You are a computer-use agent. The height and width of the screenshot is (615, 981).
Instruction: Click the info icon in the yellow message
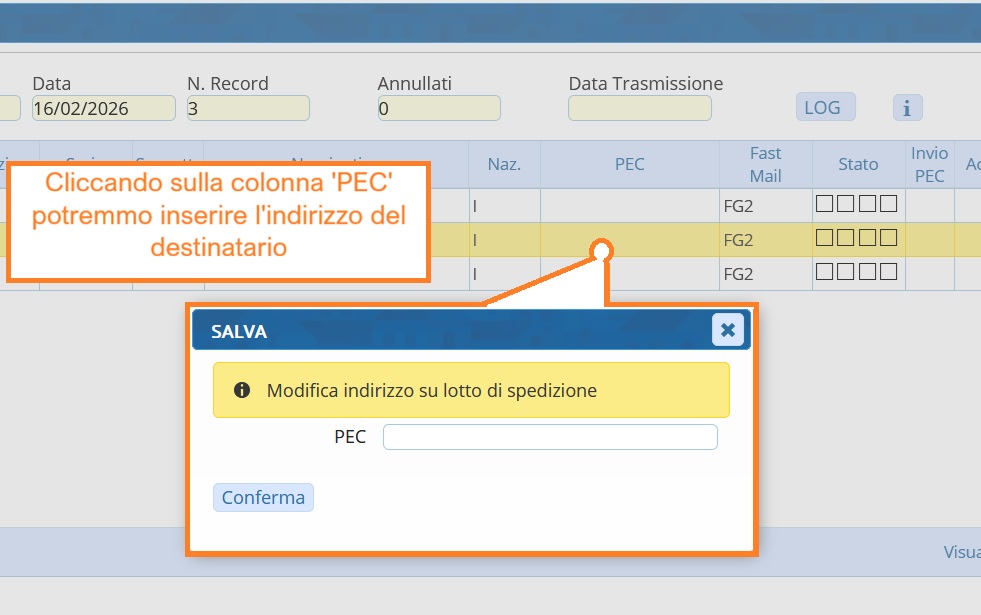(241, 390)
